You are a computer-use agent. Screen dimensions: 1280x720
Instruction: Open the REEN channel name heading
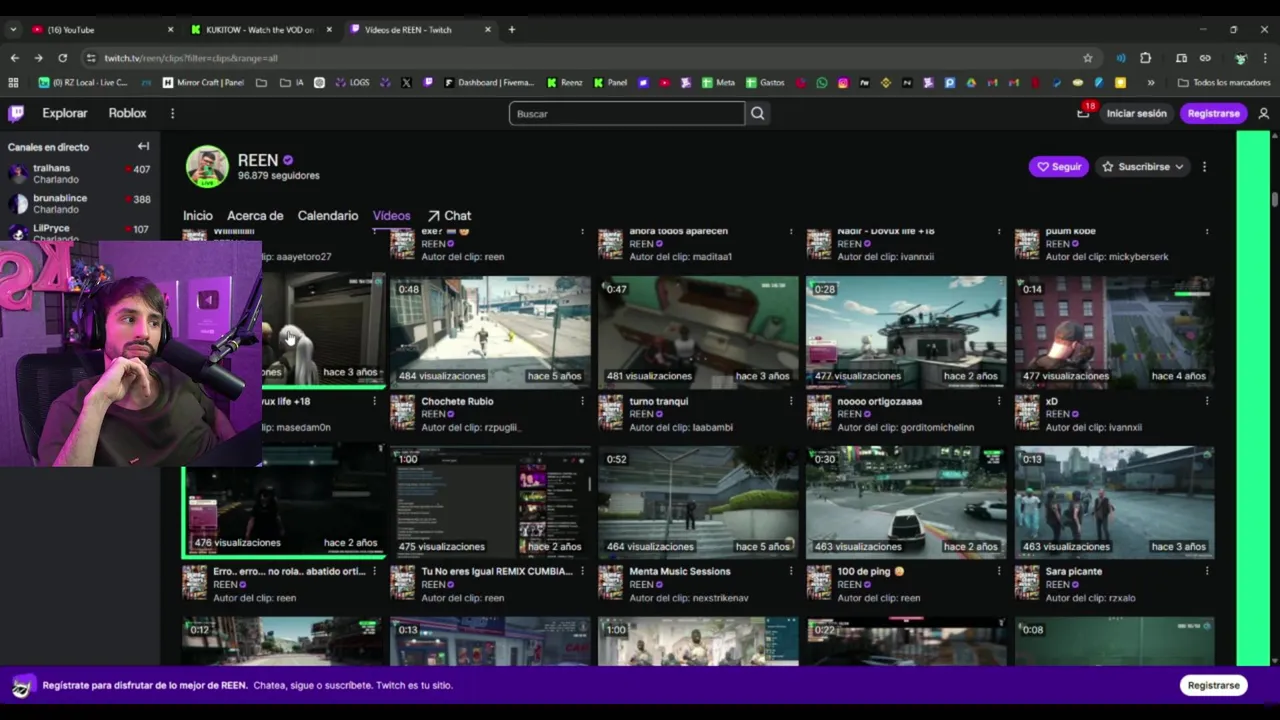coord(257,160)
